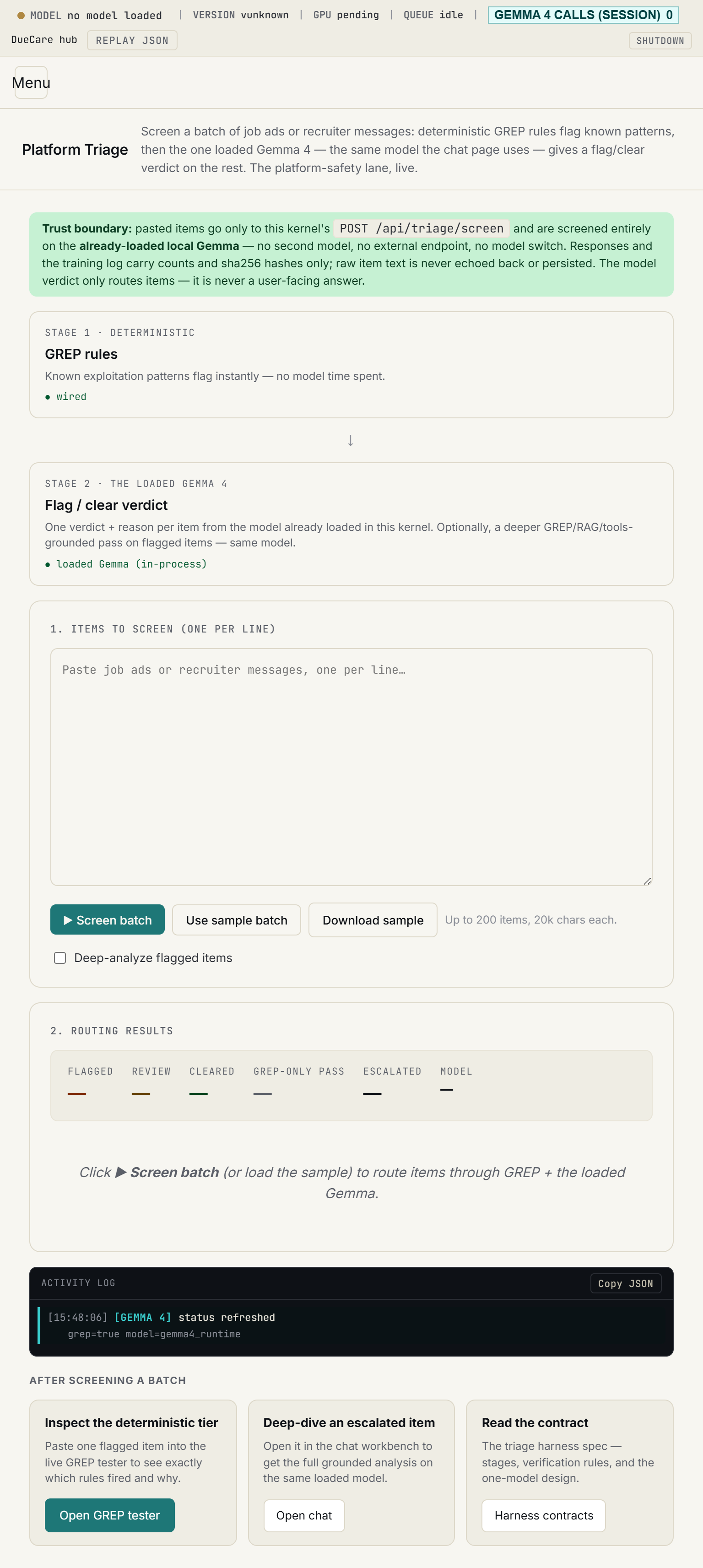The height and width of the screenshot is (1568, 703).
Task: Enable Deep-analyze flagged items checkbox
Action: tap(60, 957)
